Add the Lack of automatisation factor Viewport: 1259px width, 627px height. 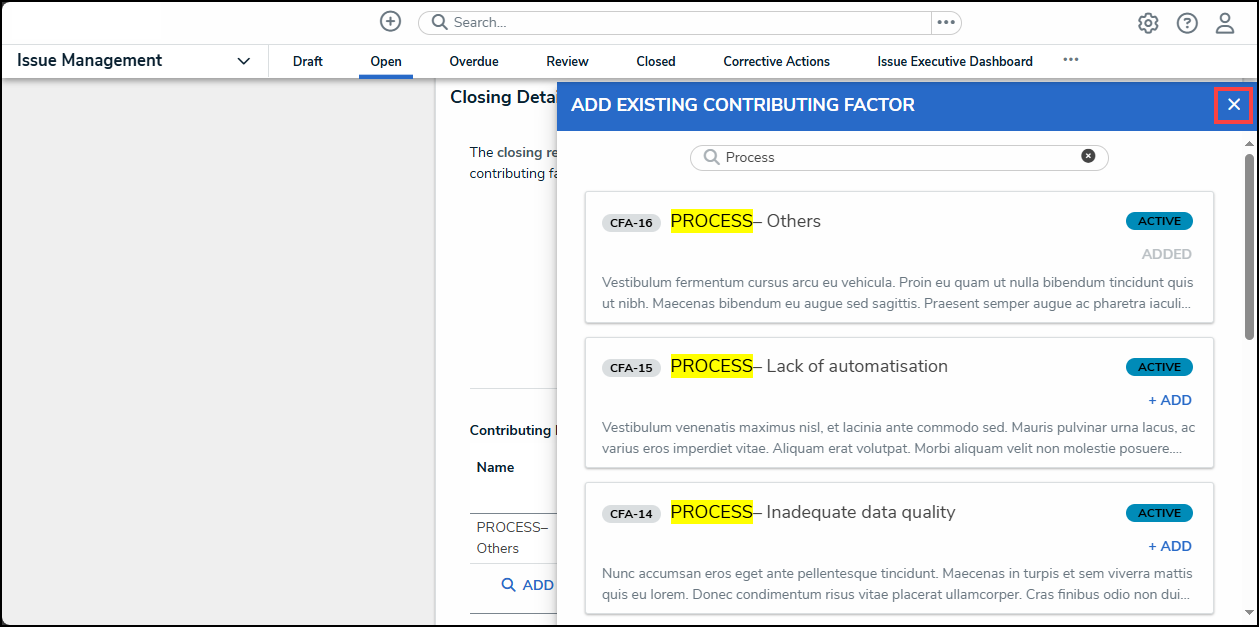[1169, 400]
